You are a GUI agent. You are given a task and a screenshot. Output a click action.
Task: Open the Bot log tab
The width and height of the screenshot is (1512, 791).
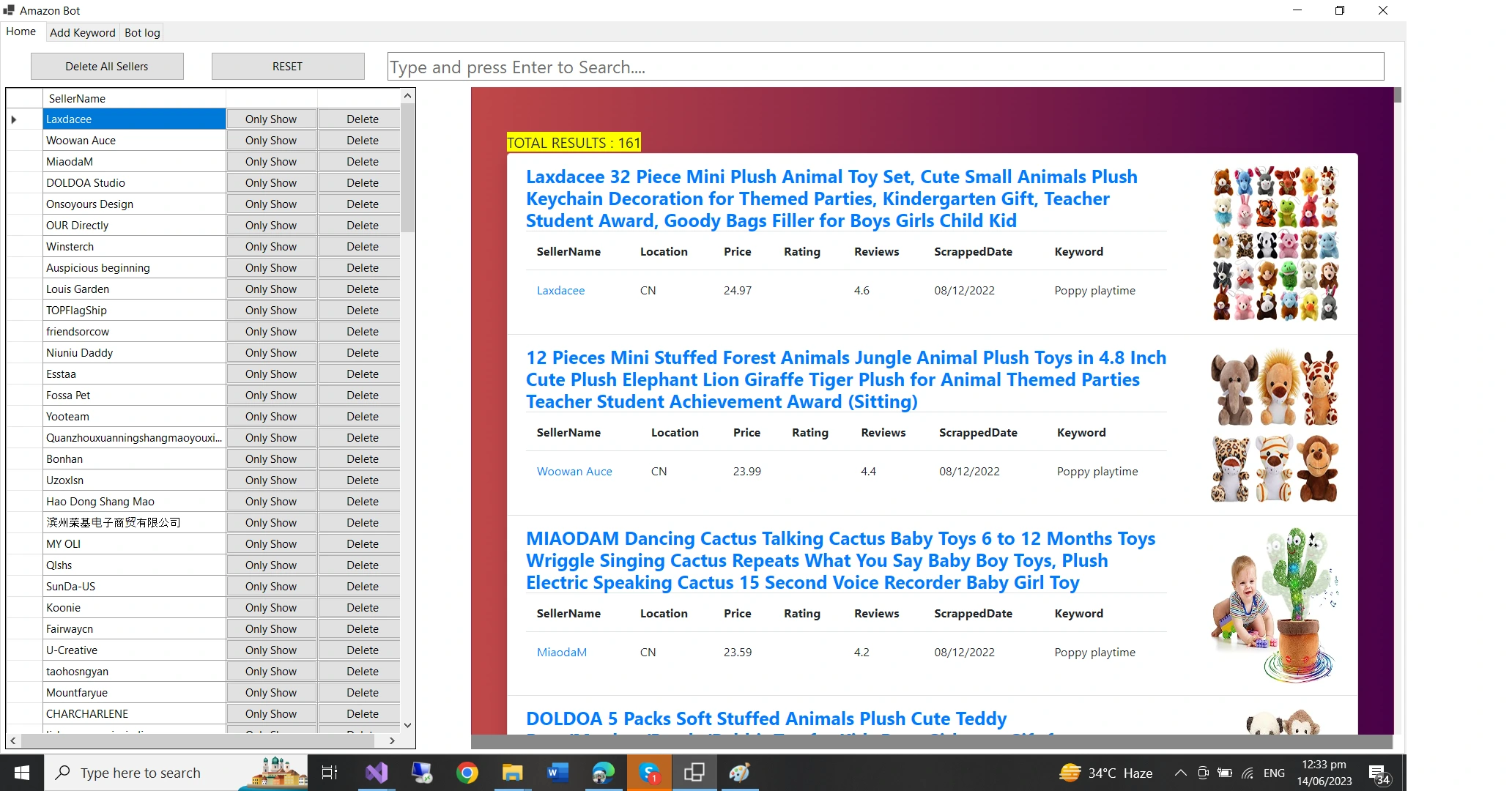(142, 32)
